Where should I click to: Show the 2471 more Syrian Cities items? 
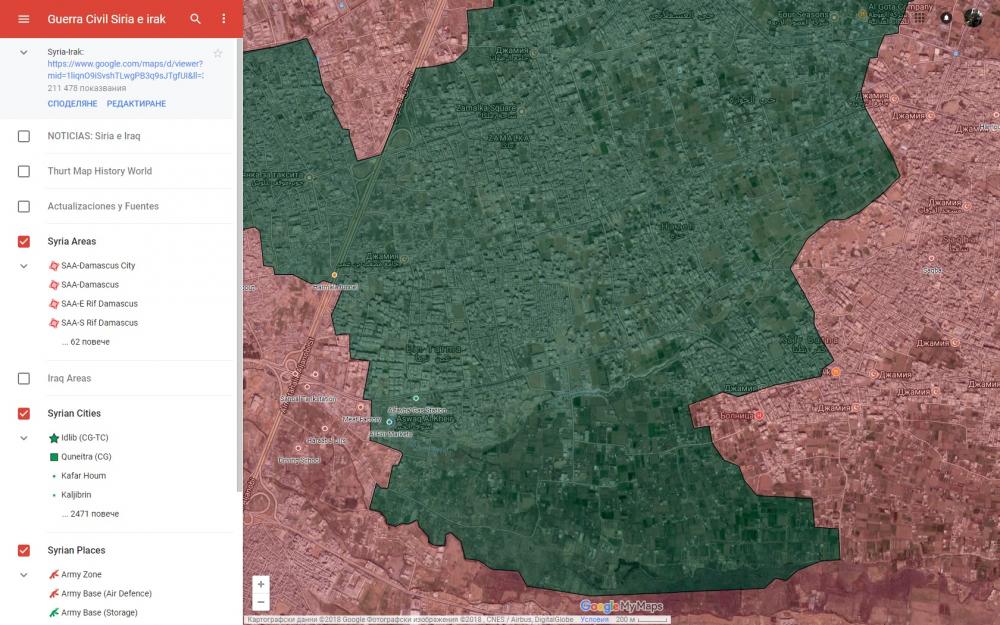point(90,514)
